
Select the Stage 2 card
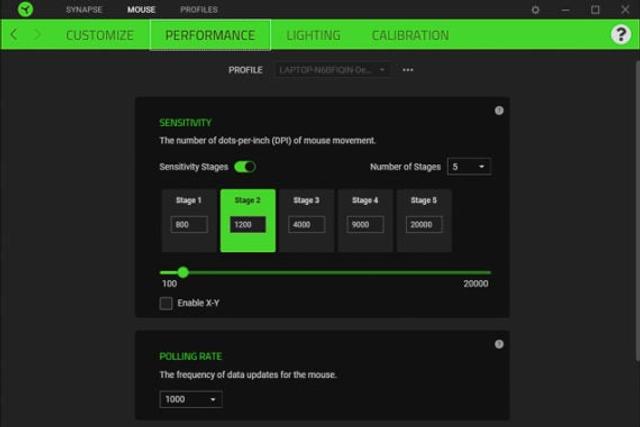click(x=248, y=220)
